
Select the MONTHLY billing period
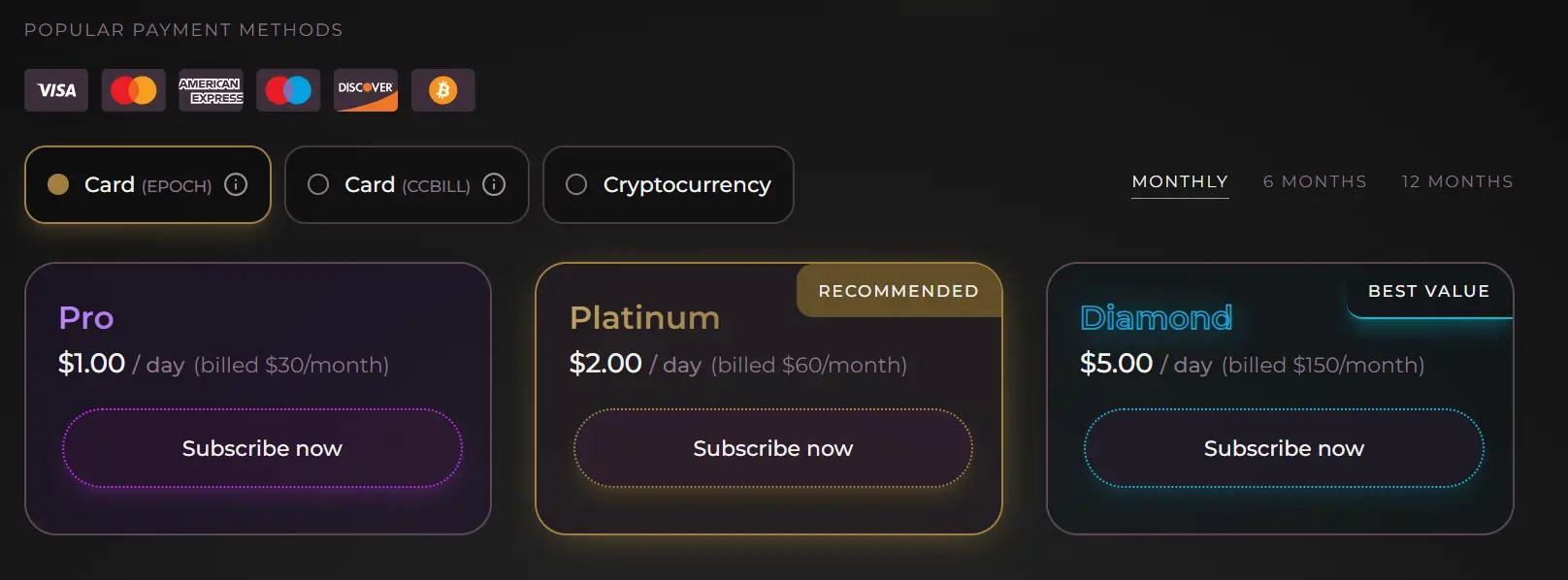tap(1179, 181)
